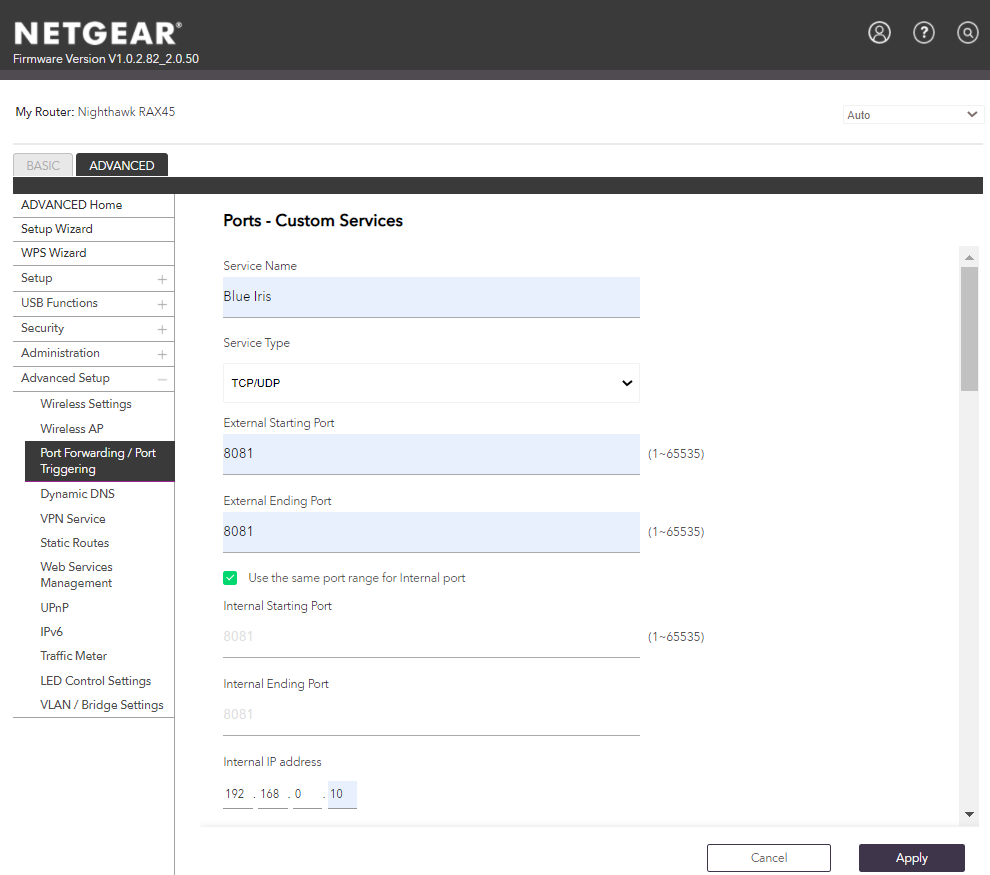Viewport: 990px width, 875px height.
Task: Click the search magnifier icon in header
Action: [x=967, y=33]
